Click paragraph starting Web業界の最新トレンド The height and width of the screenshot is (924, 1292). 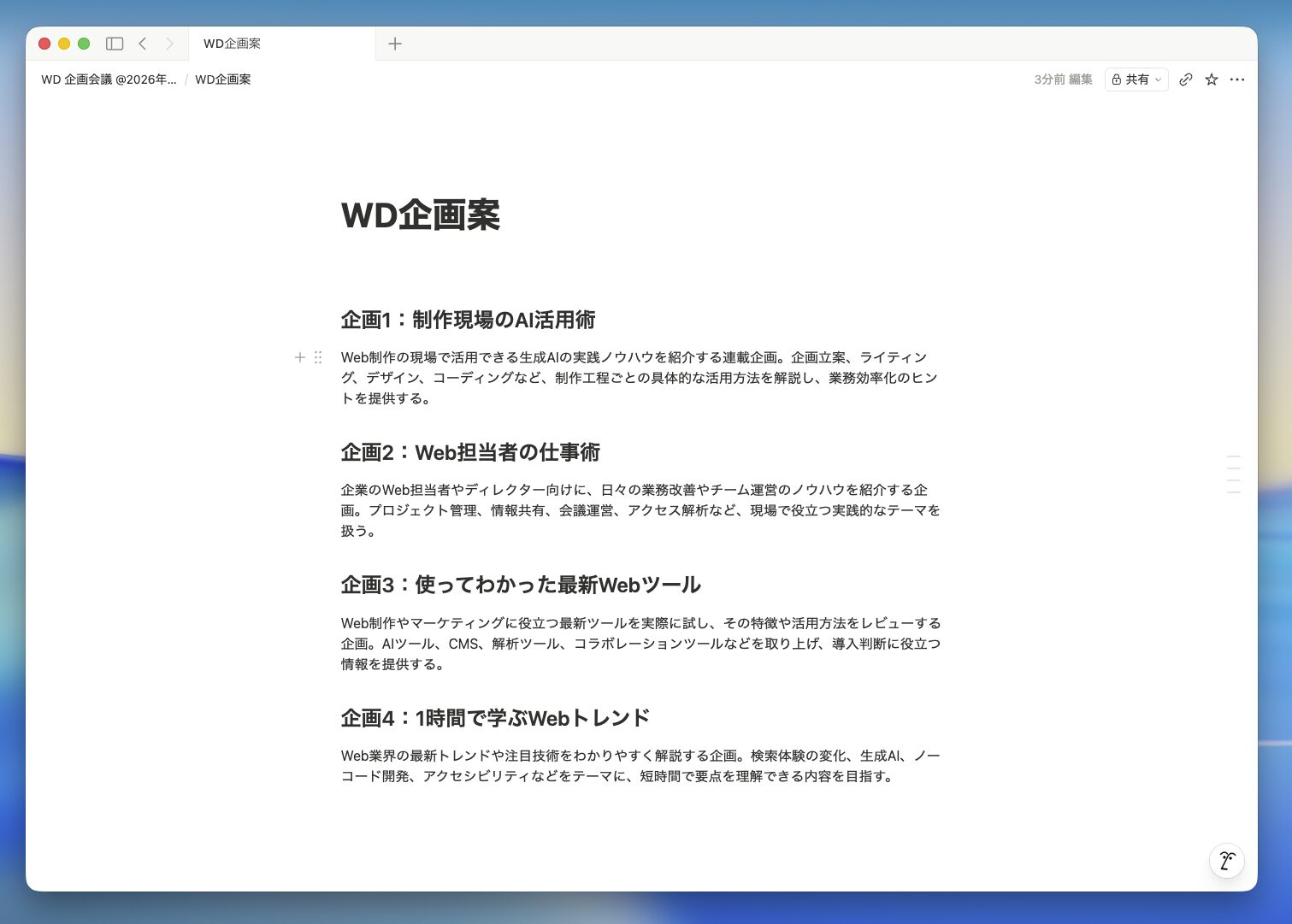[640, 766]
